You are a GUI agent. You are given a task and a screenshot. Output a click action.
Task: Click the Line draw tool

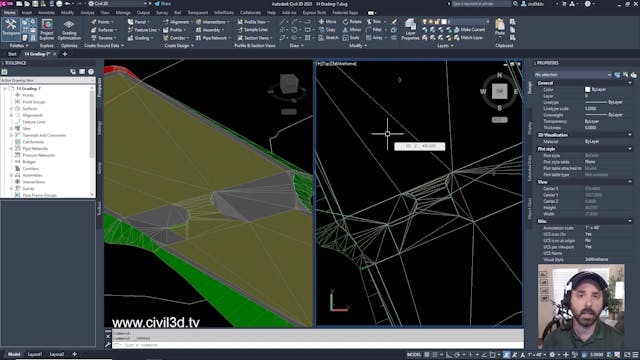[283, 22]
